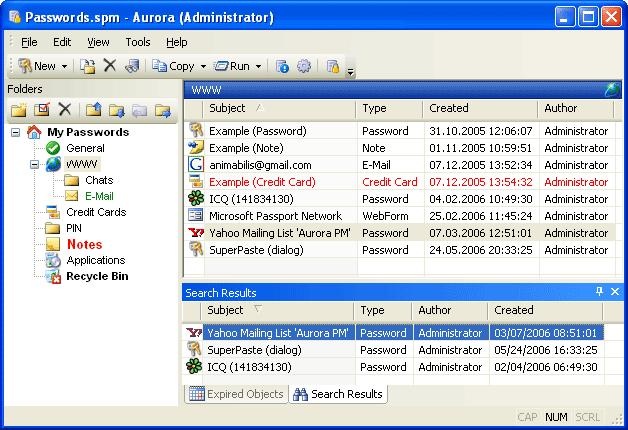Open the Copy button dropdown arrow
Viewport: 628px width, 430px height.
(x=203, y=66)
